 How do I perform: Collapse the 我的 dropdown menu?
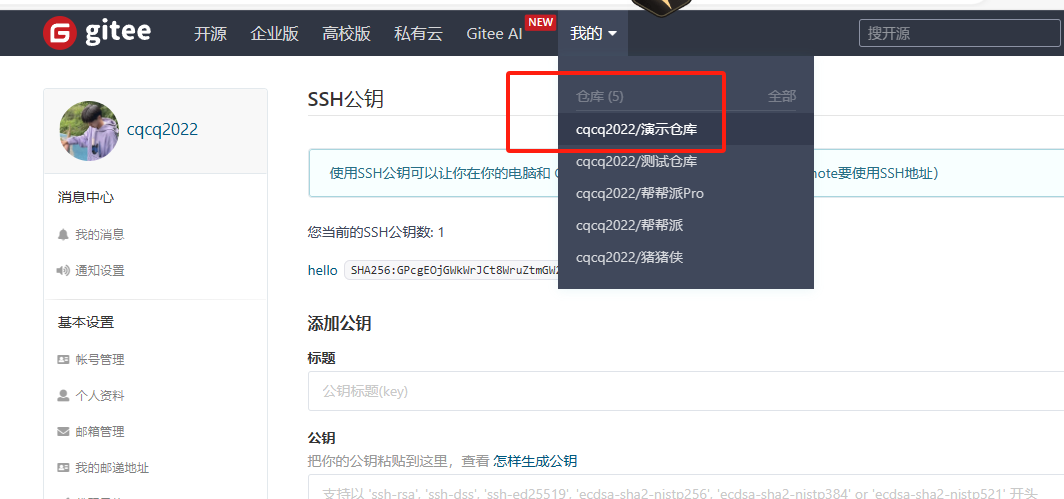(x=593, y=33)
